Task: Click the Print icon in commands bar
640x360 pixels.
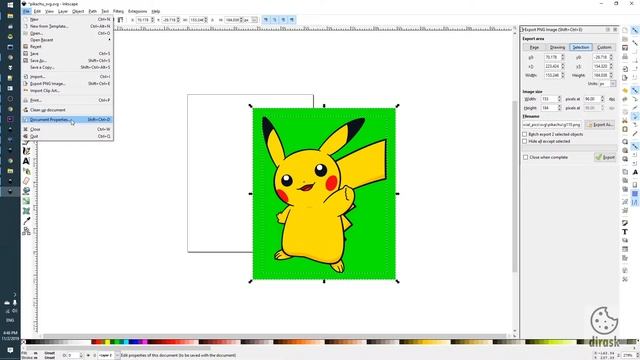Action: (x=625, y=57)
